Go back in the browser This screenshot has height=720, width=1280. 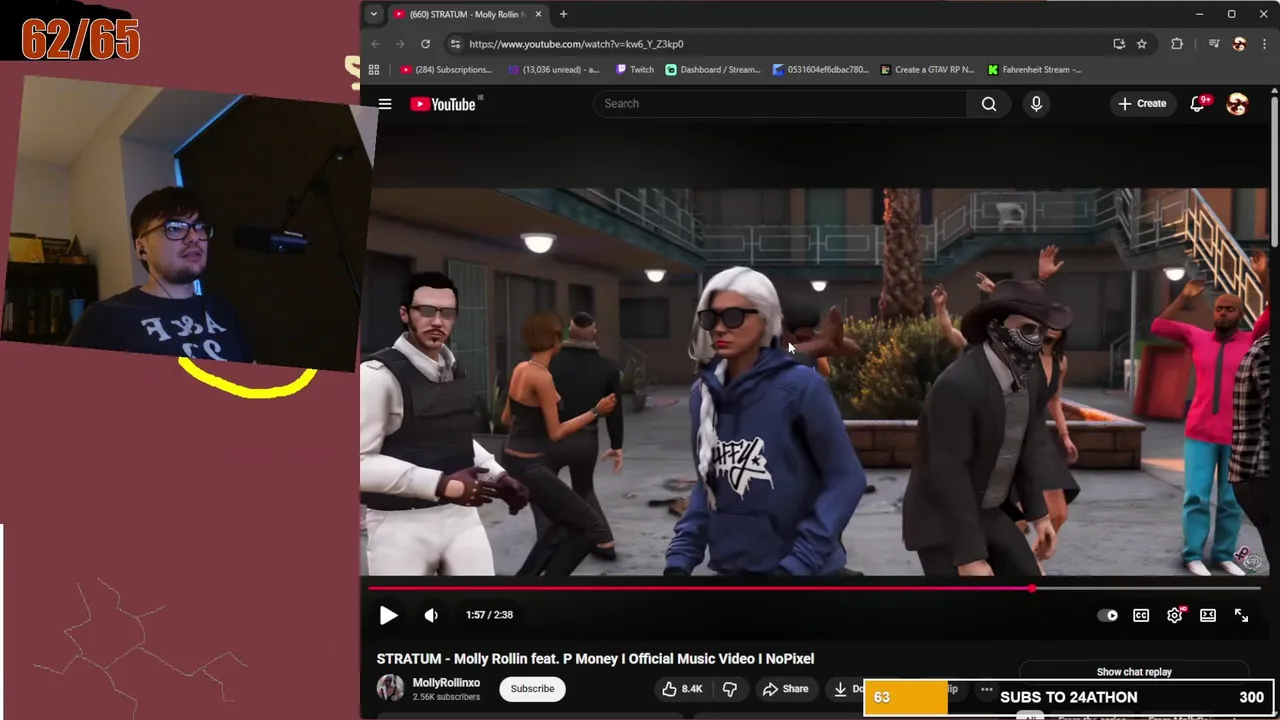(x=375, y=44)
